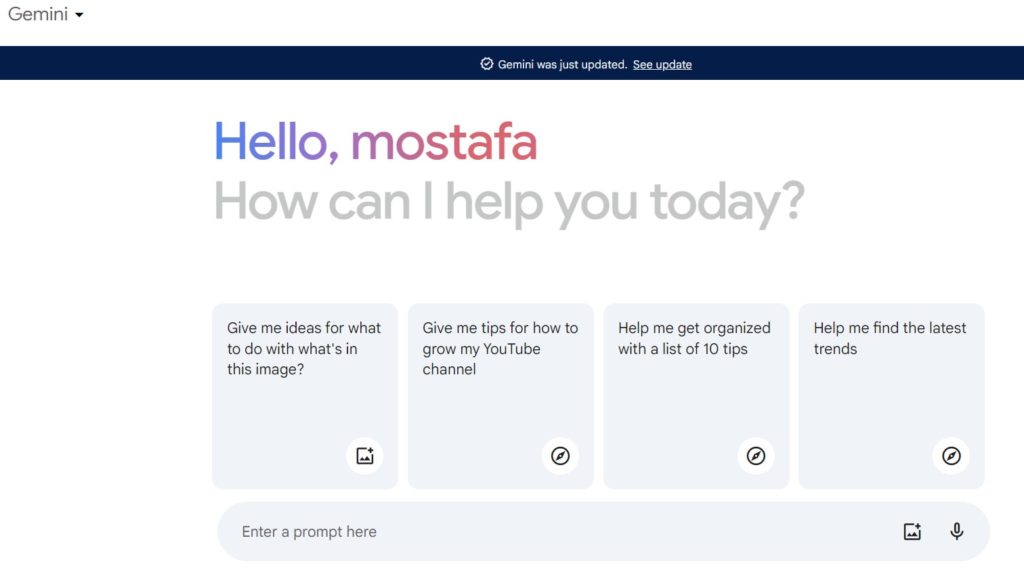Screen dimensions: 1024x572
Task: Click the word 'mostafa' in the greeting
Action: pyautogui.click(x=444, y=142)
